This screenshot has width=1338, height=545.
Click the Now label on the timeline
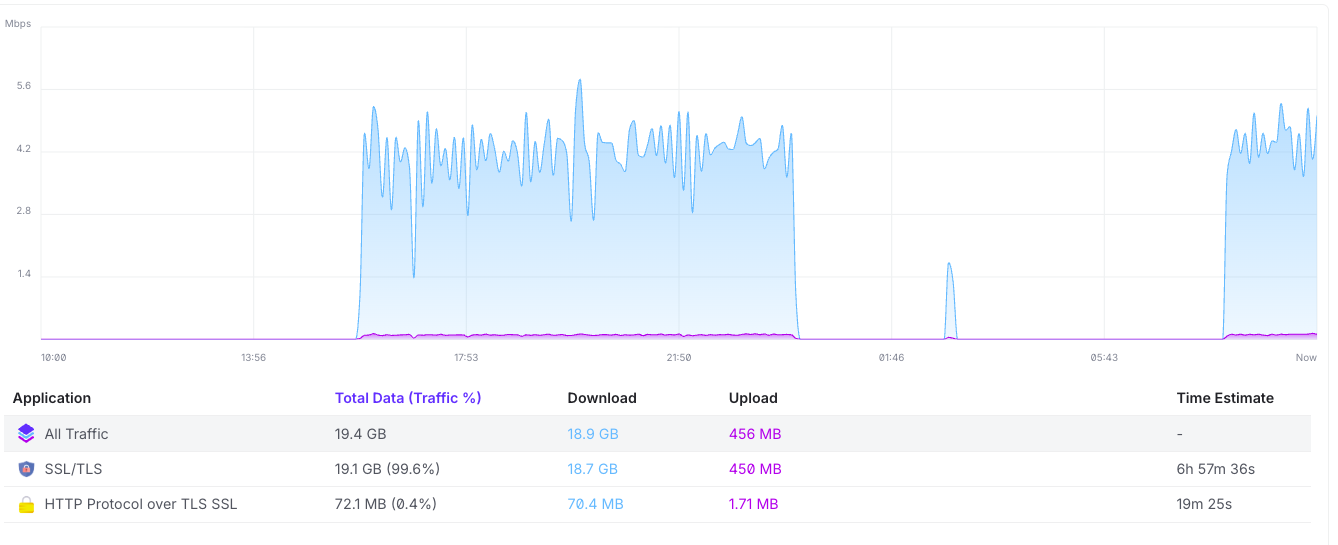click(x=1306, y=358)
